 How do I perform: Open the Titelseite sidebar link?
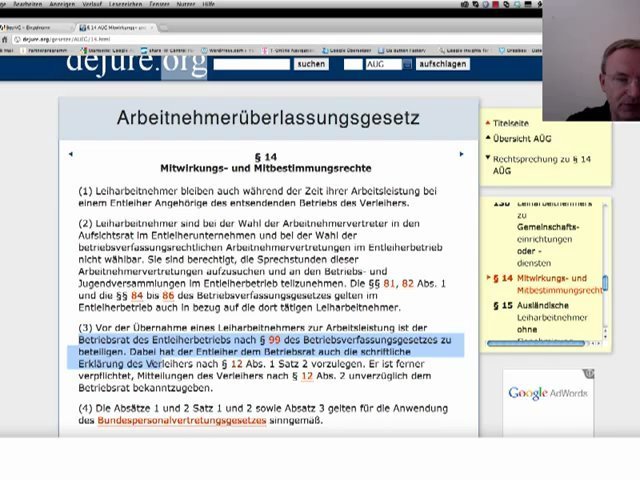510,123
